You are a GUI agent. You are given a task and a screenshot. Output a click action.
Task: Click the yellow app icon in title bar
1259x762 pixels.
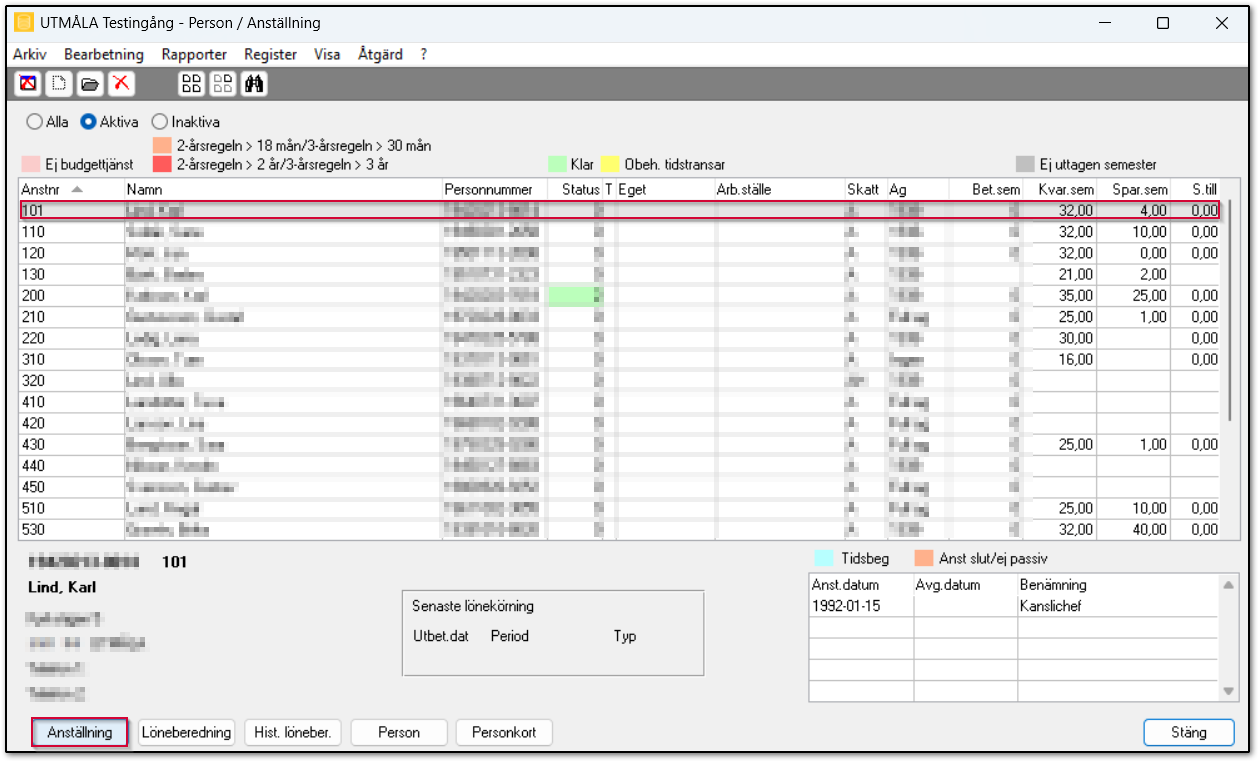click(24, 22)
